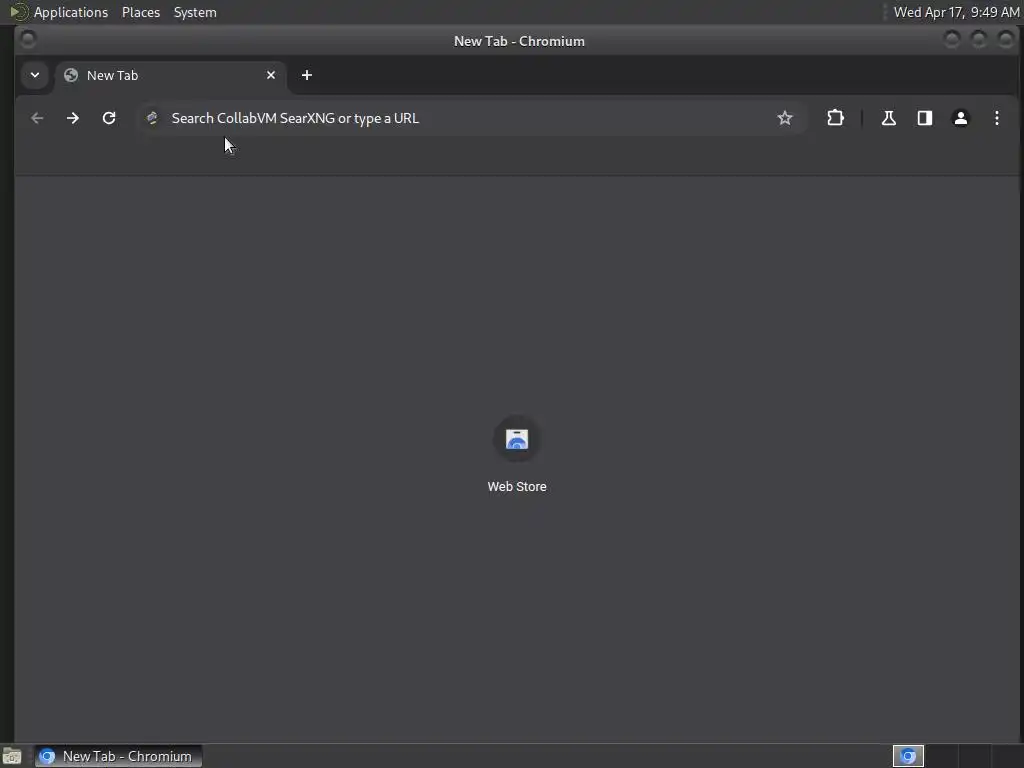Open Chrome Labs flask icon

888,118
